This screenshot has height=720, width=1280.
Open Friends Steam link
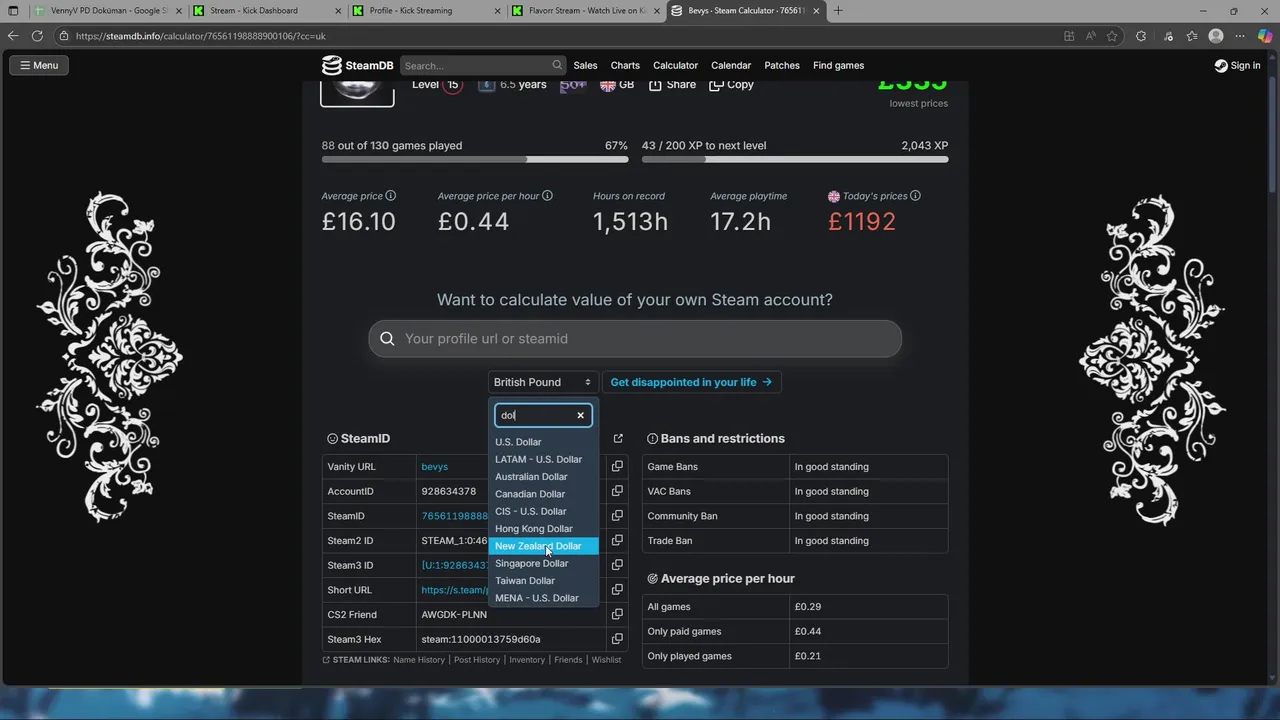[x=568, y=660]
